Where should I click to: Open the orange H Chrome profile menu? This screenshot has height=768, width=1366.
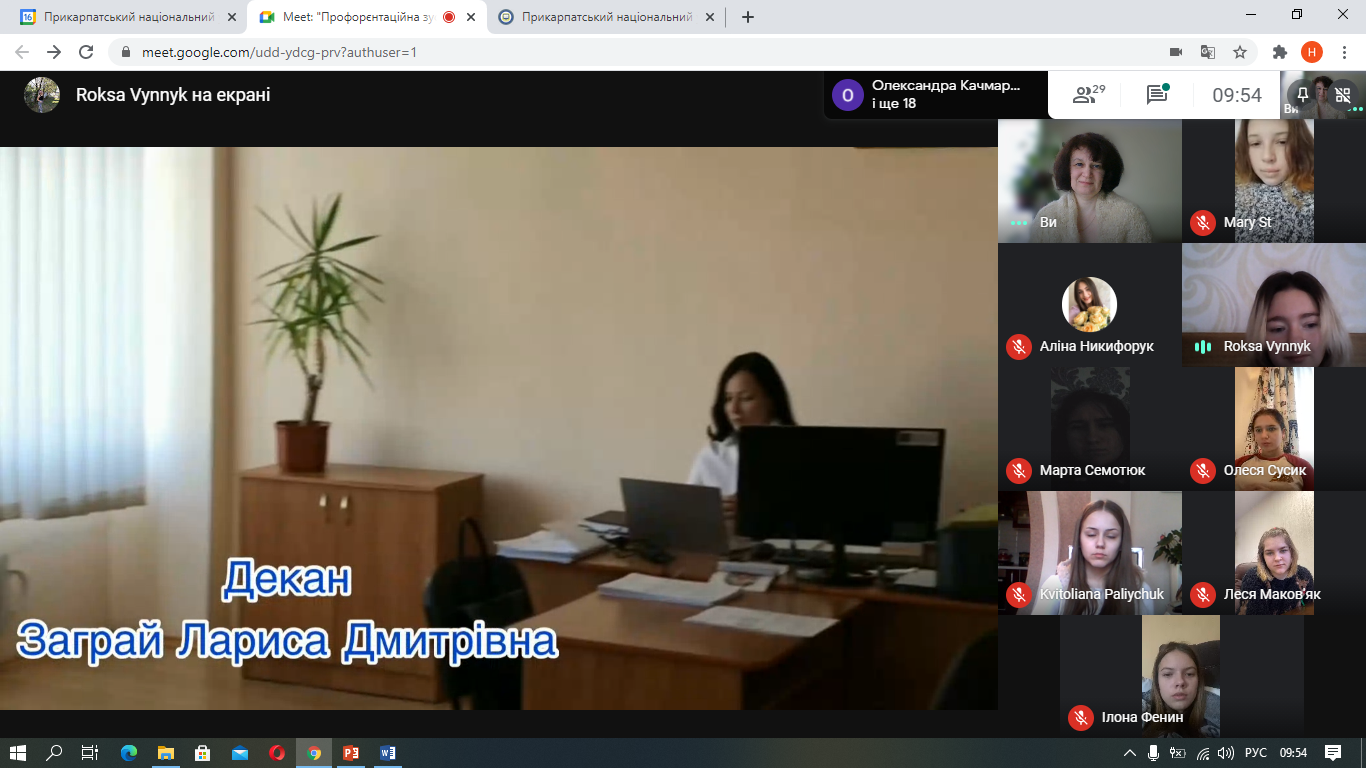[1311, 52]
